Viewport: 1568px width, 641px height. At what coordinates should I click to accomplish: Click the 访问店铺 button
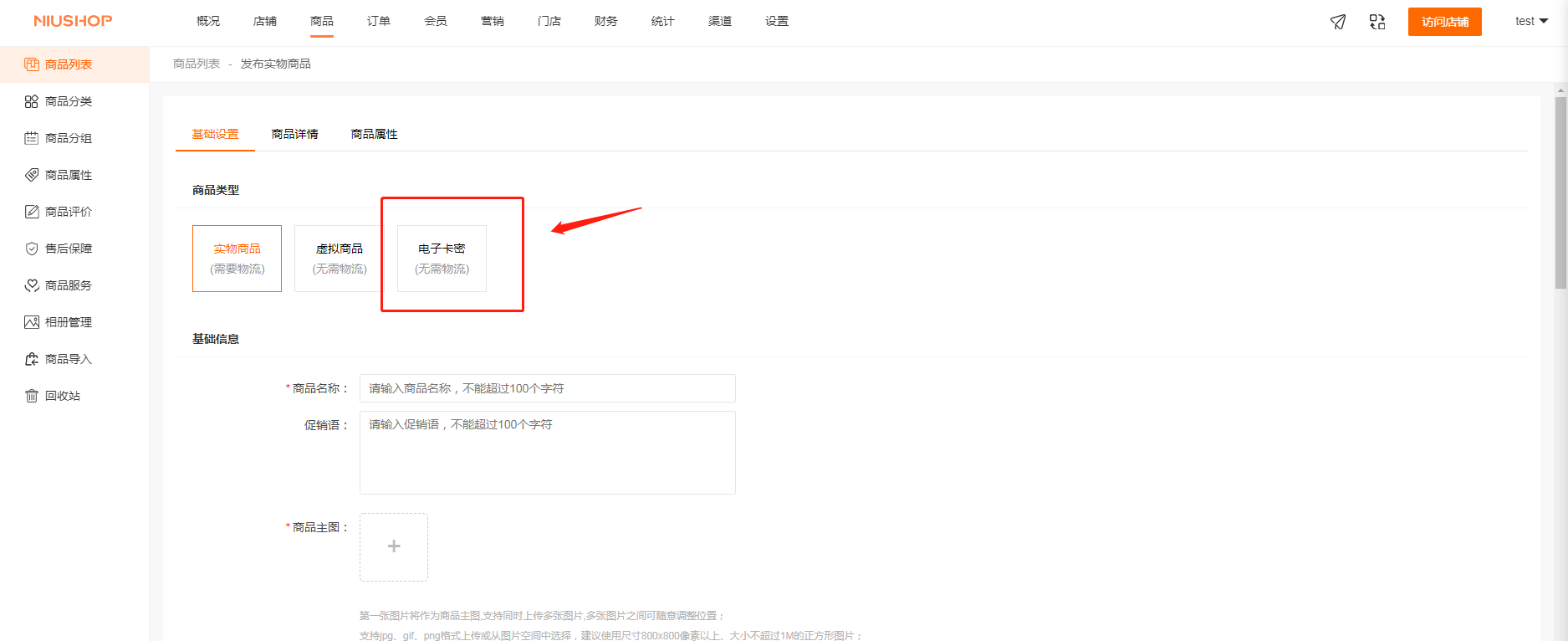1445,22
